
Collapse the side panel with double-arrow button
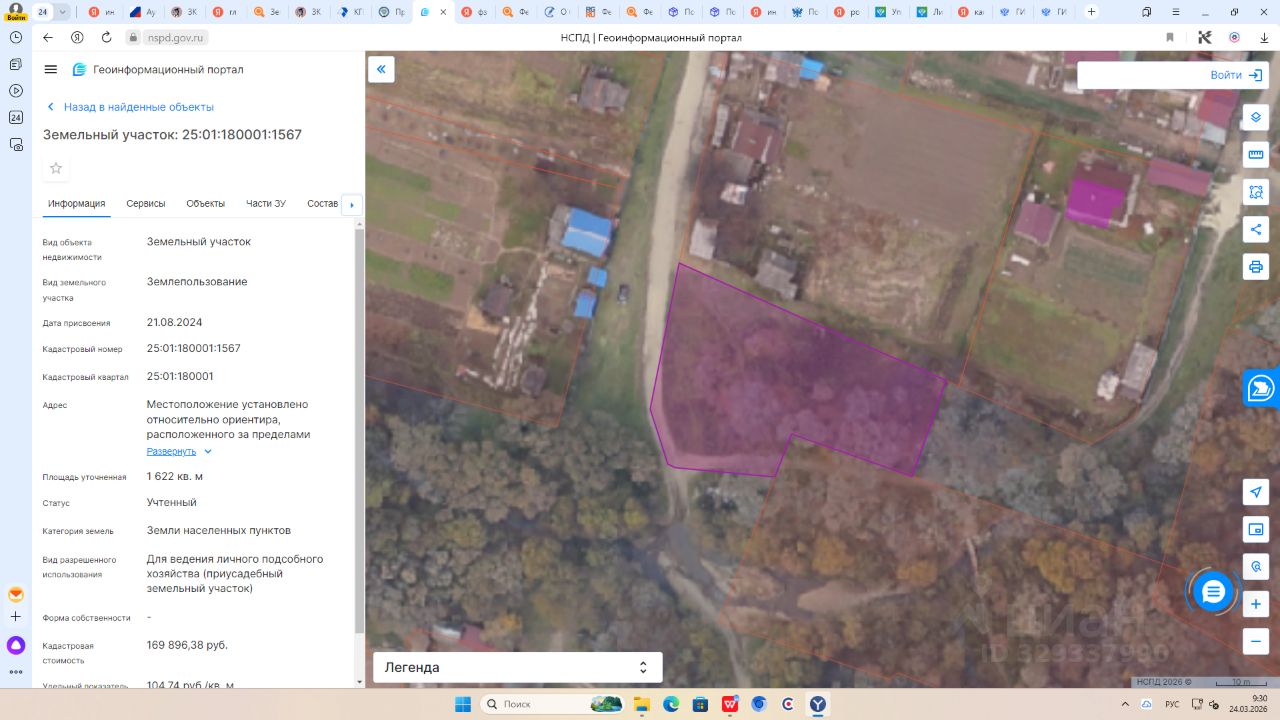(381, 69)
